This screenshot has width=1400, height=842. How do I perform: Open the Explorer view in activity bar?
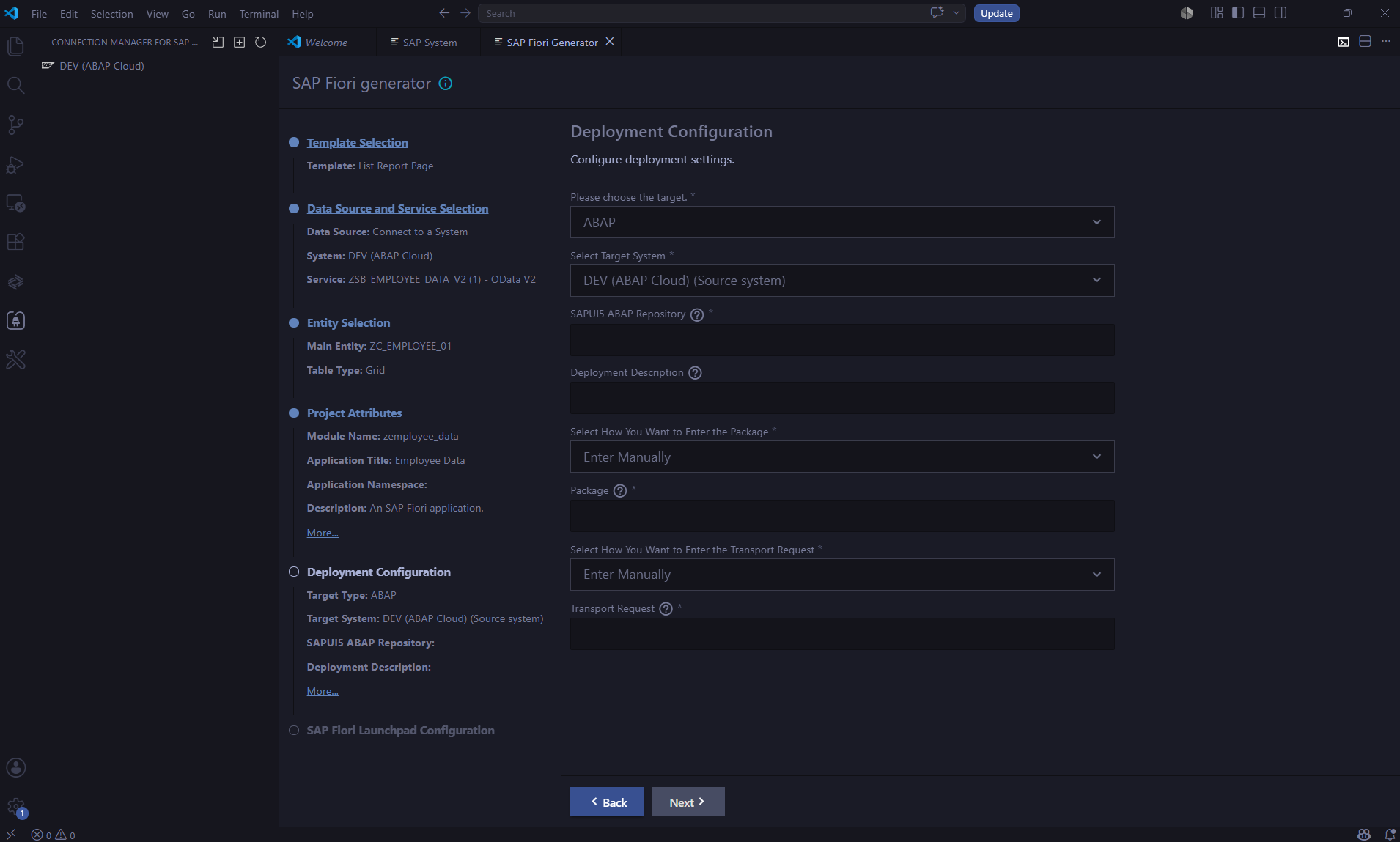point(15,46)
